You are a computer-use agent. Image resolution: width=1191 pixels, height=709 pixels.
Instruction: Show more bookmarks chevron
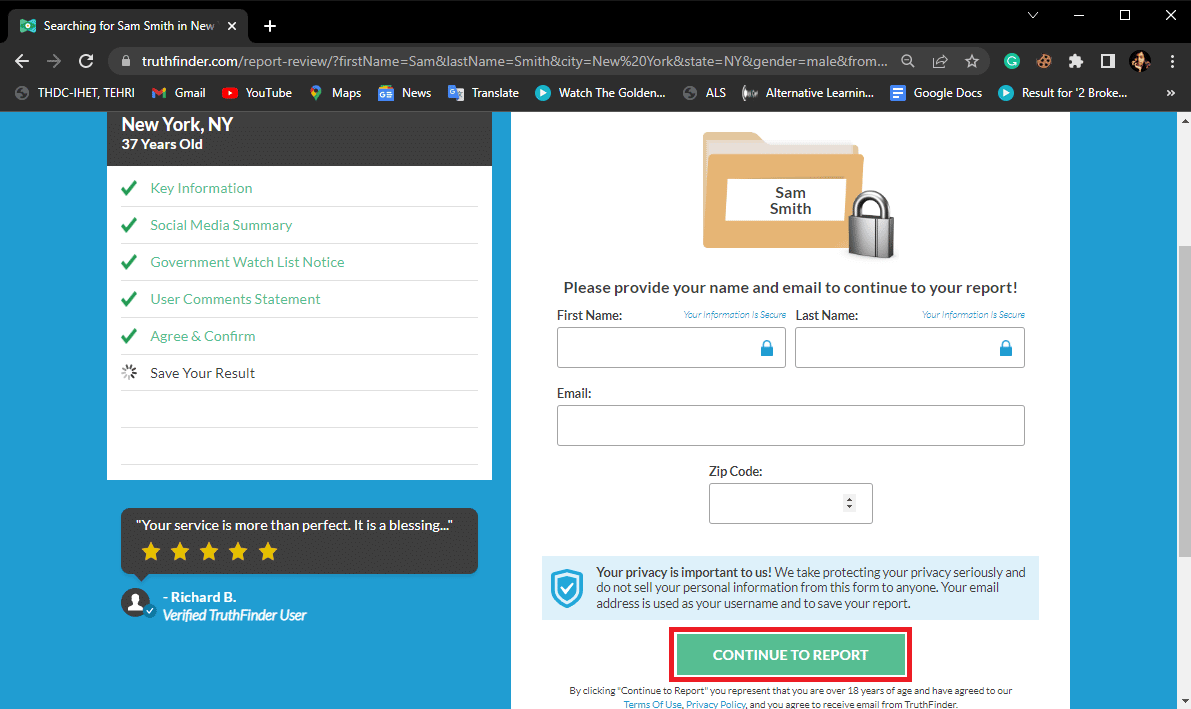point(1170,93)
